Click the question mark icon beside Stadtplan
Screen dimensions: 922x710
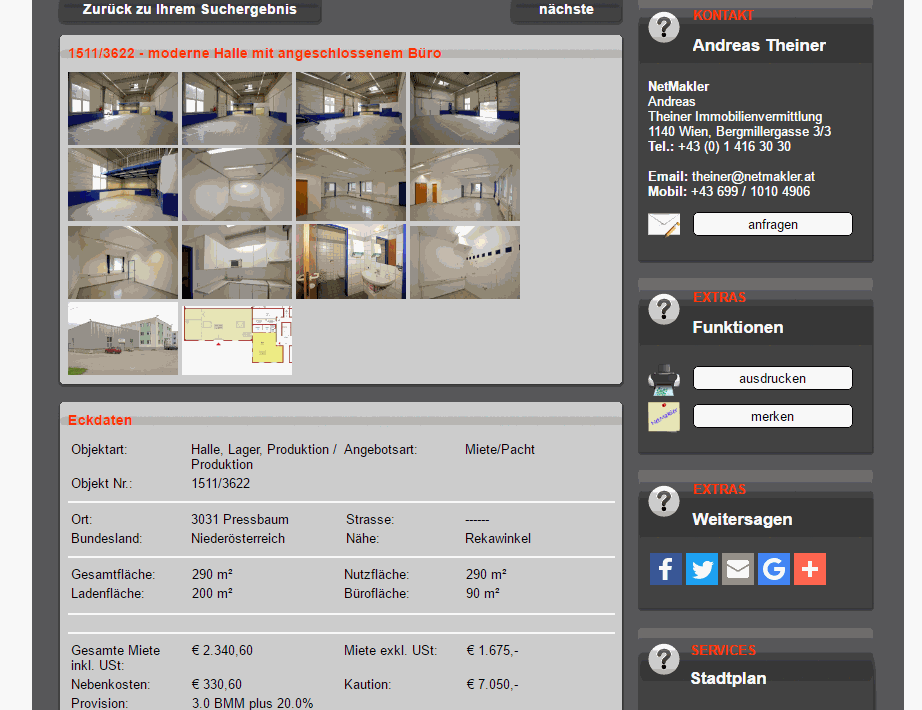pyautogui.click(x=663, y=660)
